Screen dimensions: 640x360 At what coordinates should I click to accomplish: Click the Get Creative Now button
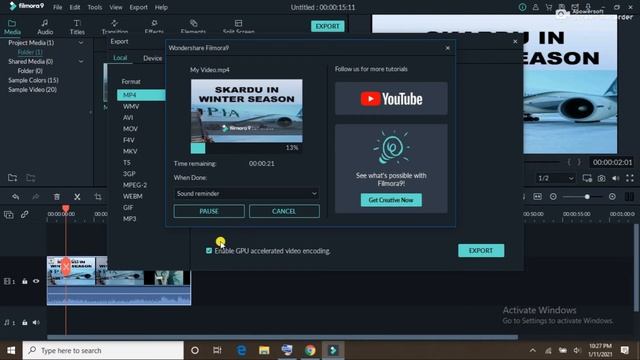[391, 200]
